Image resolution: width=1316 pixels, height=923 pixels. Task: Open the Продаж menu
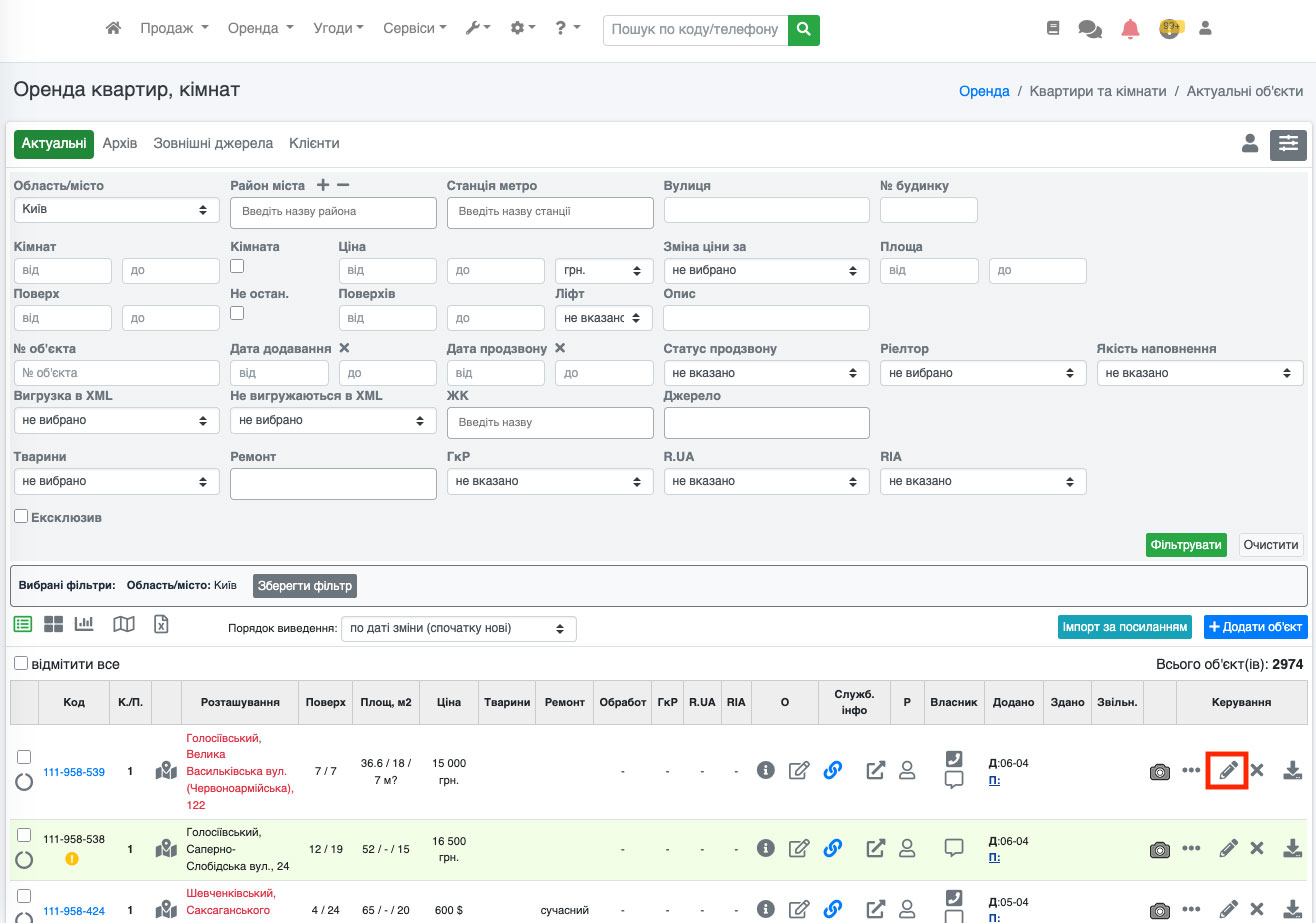coord(174,28)
